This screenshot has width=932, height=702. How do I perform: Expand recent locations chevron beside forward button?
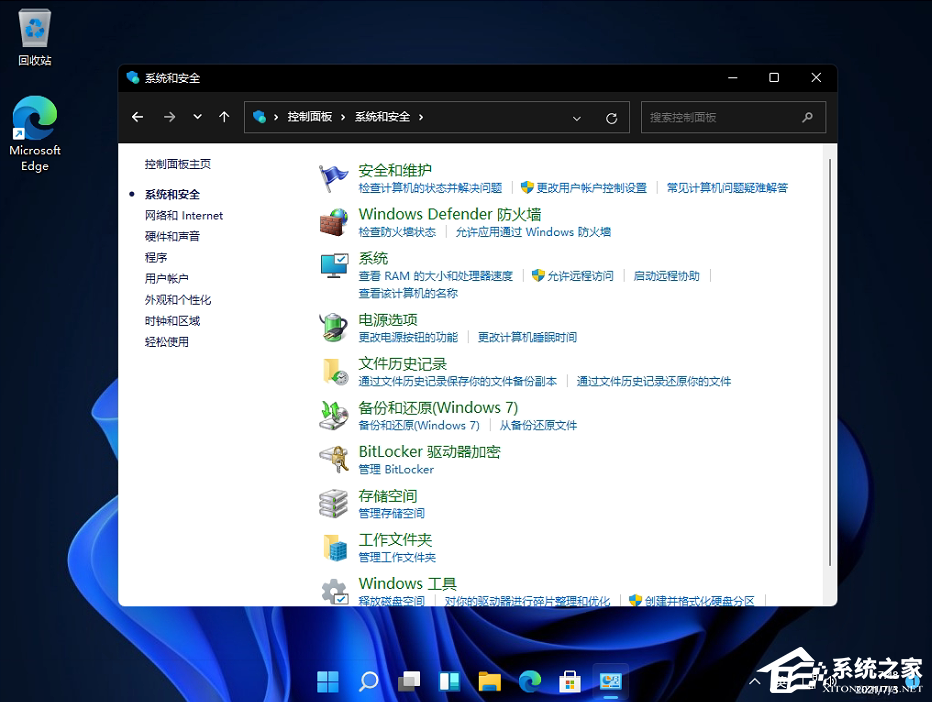(196, 117)
